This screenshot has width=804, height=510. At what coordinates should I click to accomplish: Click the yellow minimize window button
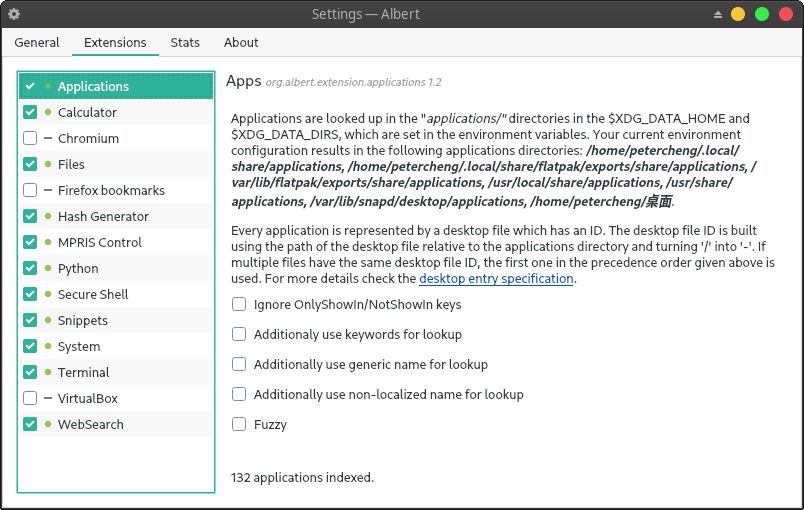[x=738, y=14]
